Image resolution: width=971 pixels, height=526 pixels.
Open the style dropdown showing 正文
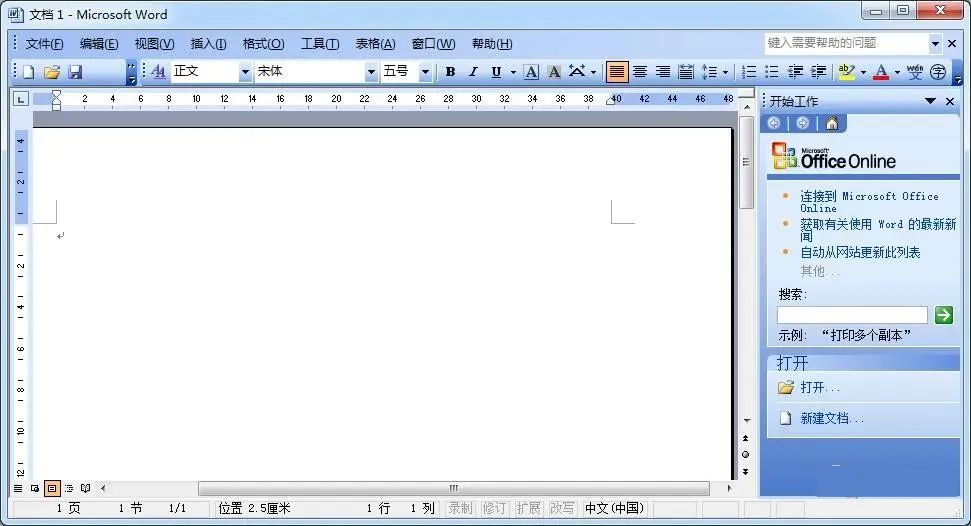pyautogui.click(x=245, y=72)
